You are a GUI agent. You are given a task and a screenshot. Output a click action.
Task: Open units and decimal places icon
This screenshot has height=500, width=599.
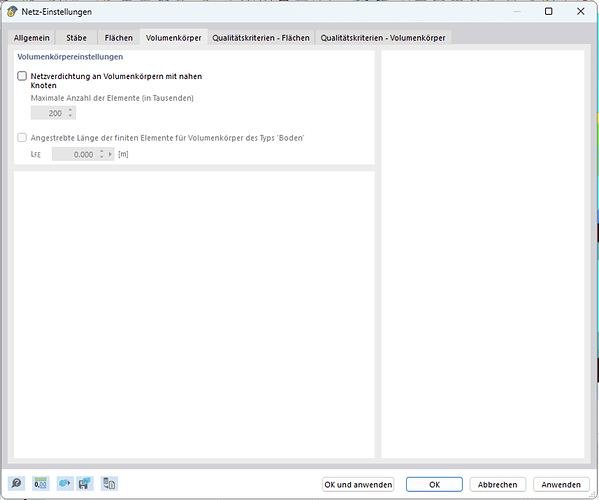point(40,484)
